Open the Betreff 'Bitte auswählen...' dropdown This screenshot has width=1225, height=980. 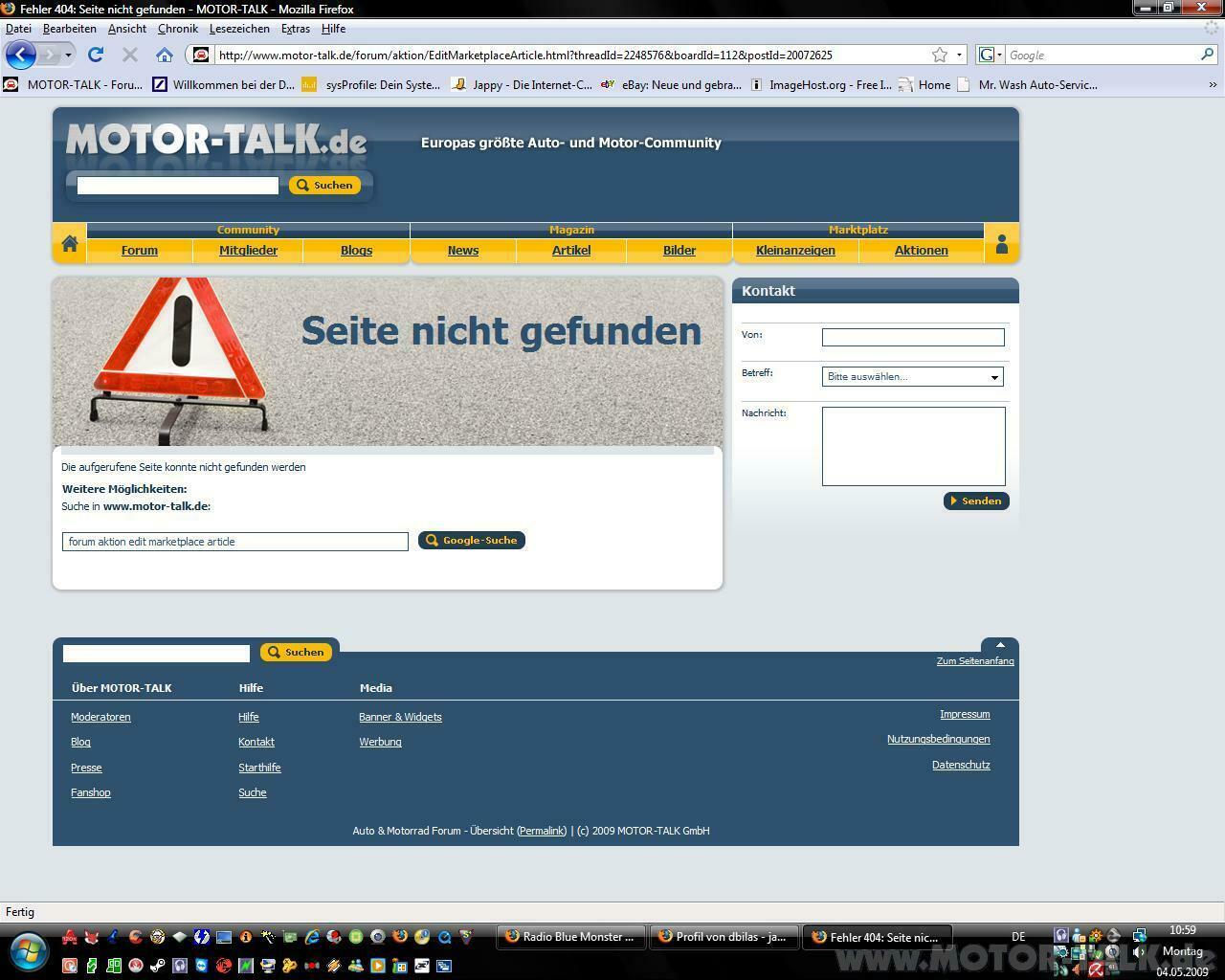[x=912, y=376]
